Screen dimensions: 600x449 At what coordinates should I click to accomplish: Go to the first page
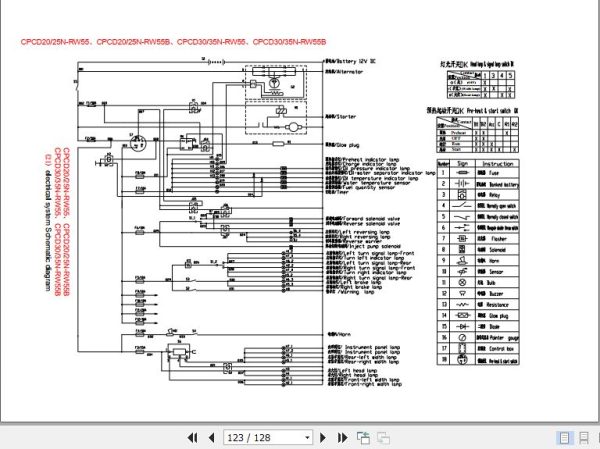192,438
